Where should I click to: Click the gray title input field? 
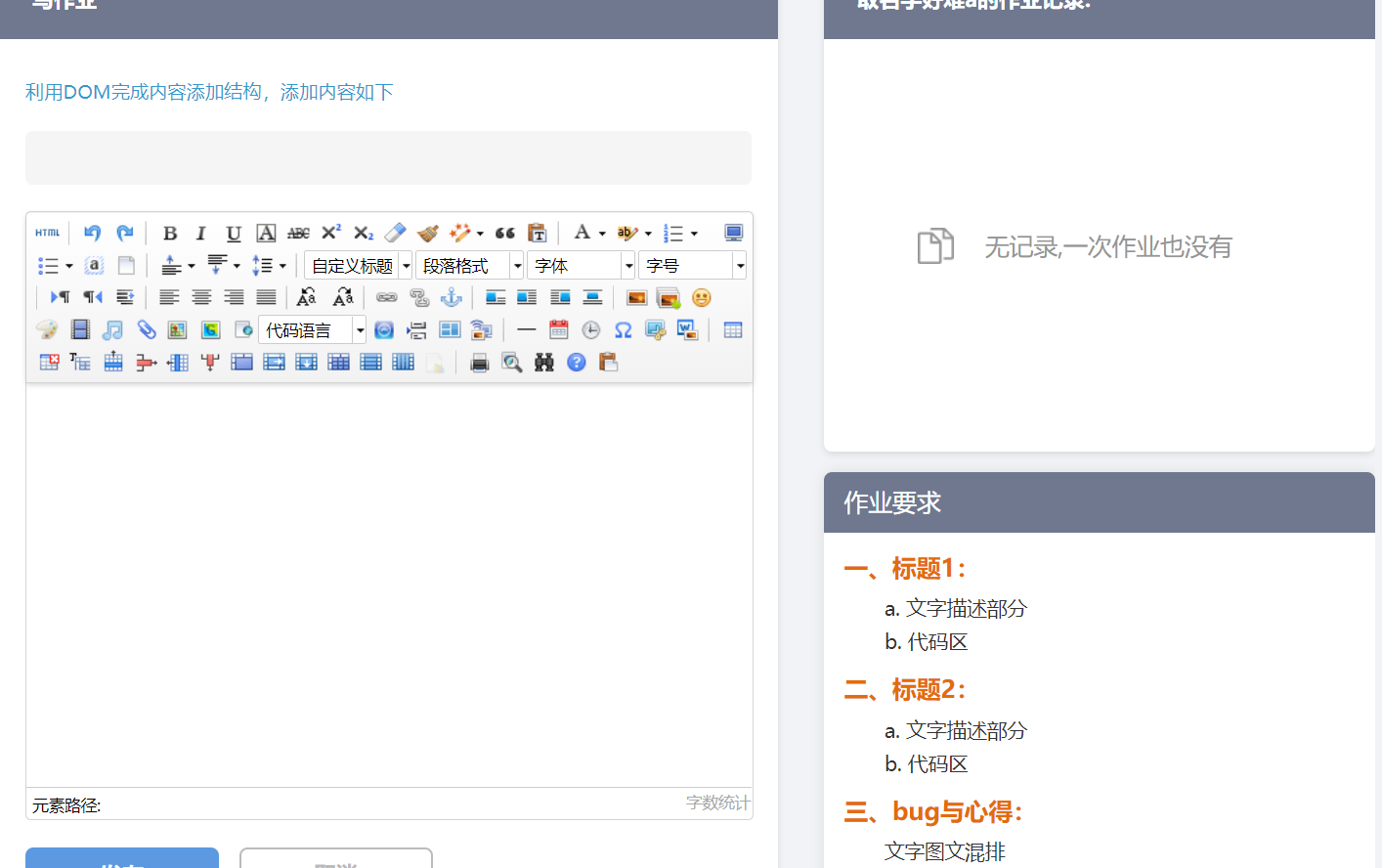pos(388,157)
